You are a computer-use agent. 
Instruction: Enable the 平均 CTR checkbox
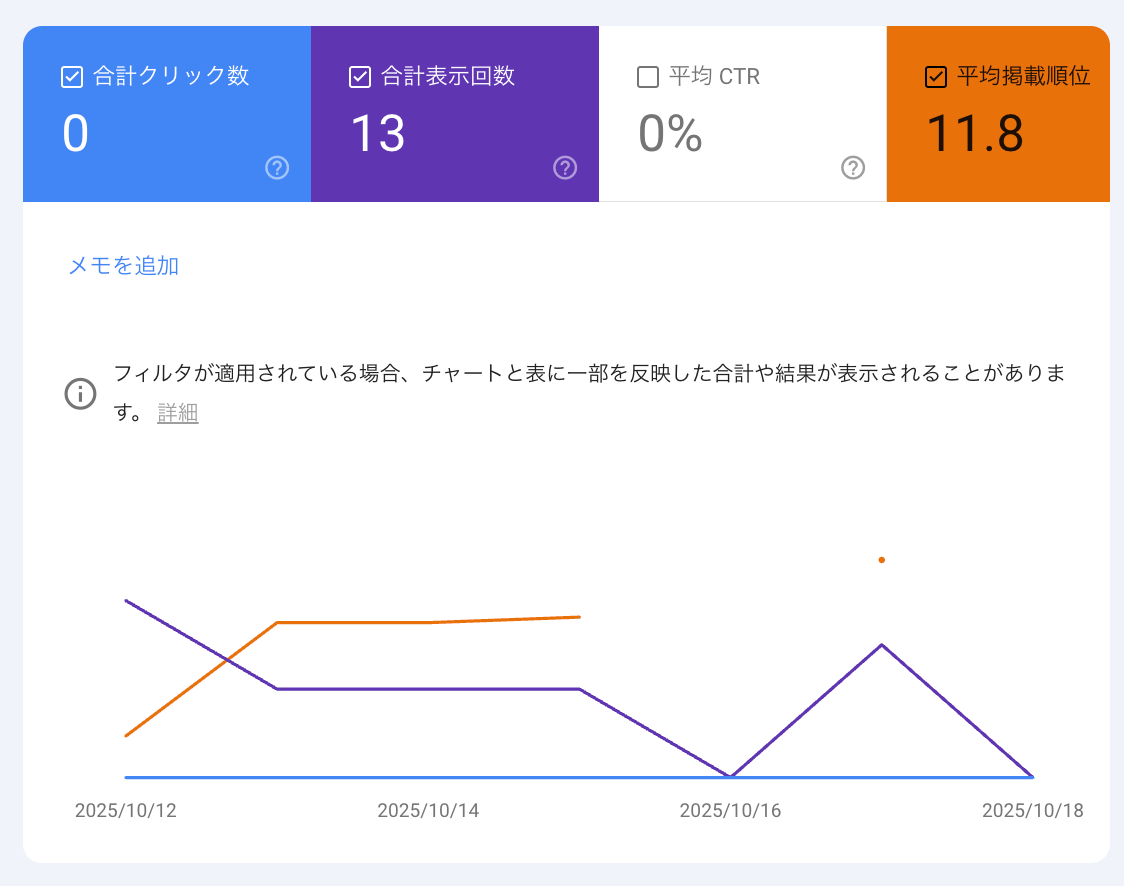(648, 77)
